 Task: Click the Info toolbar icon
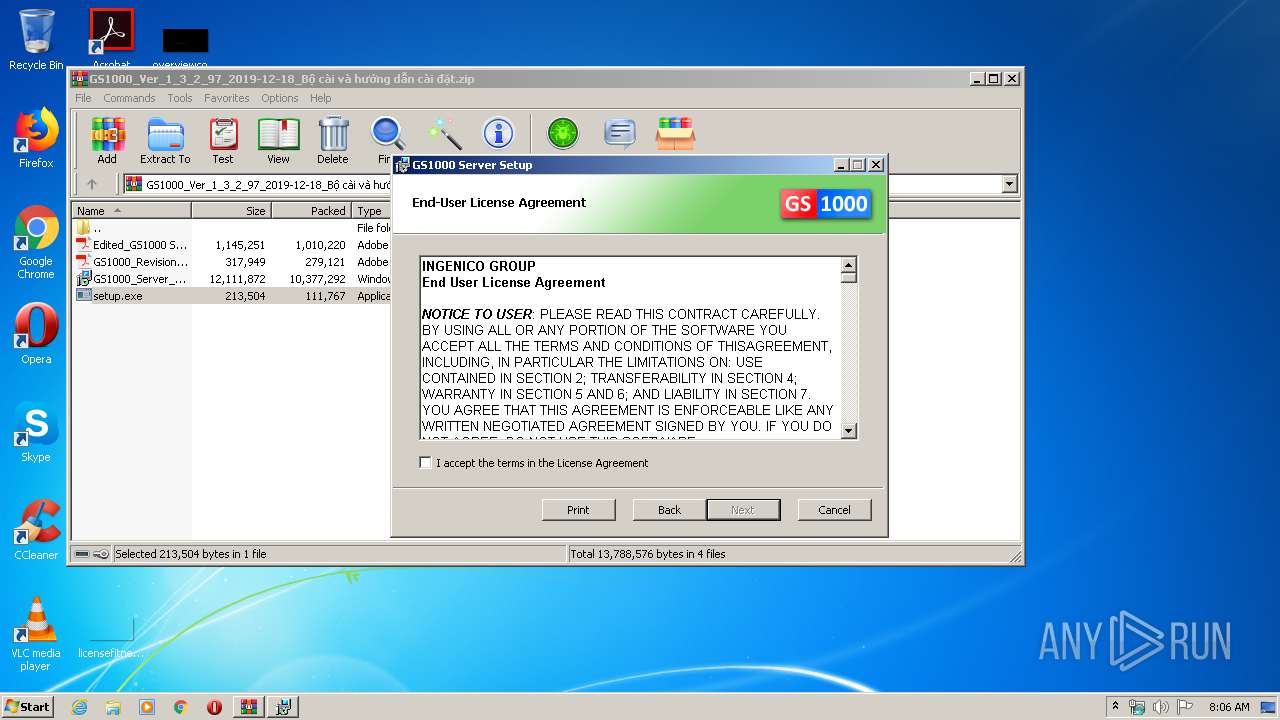tap(498, 133)
